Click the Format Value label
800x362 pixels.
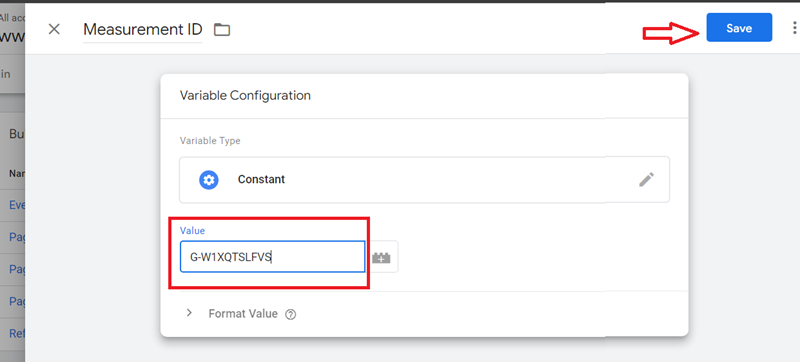tap(243, 314)
